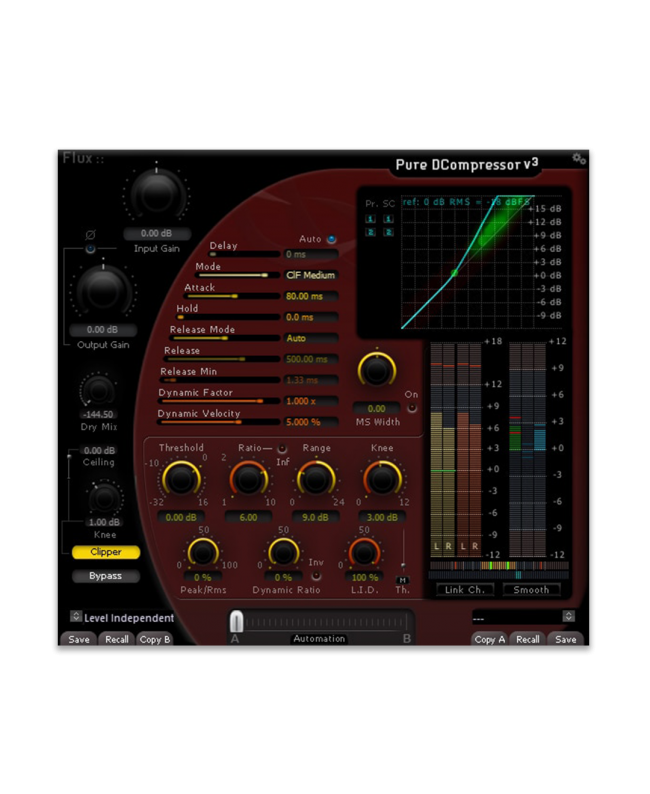
Task: Click the Bypass button
Action: click(106, 576)
